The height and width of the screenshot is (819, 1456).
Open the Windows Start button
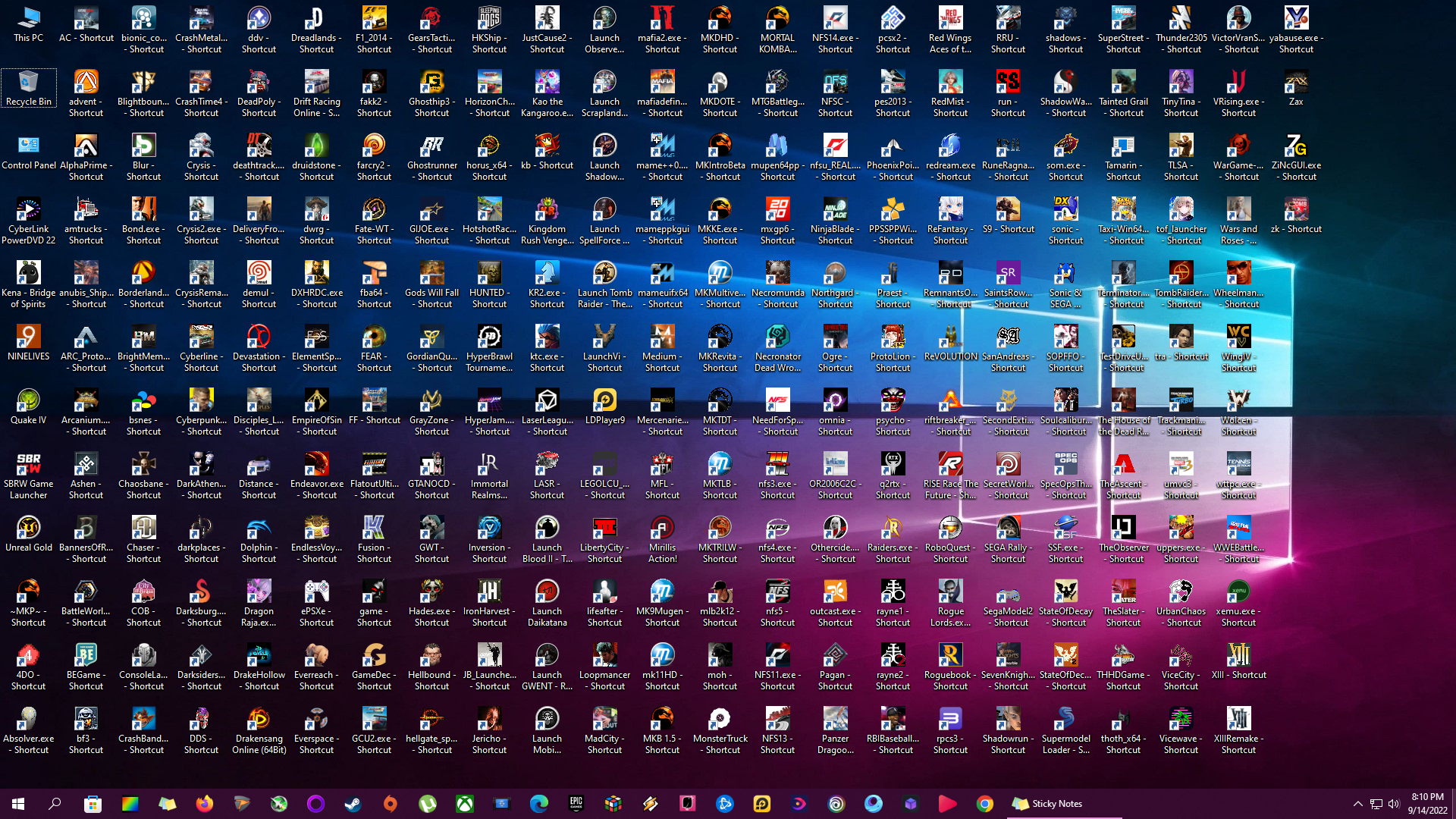tap(18, 804)
